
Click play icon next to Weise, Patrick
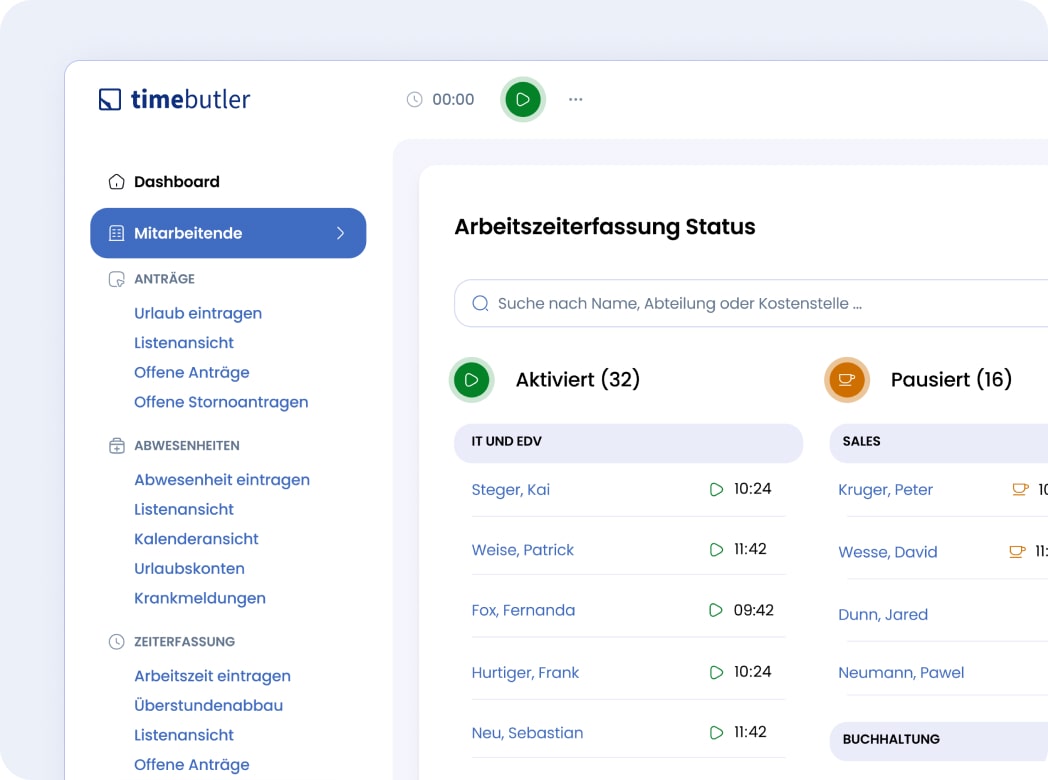point(716,550)
